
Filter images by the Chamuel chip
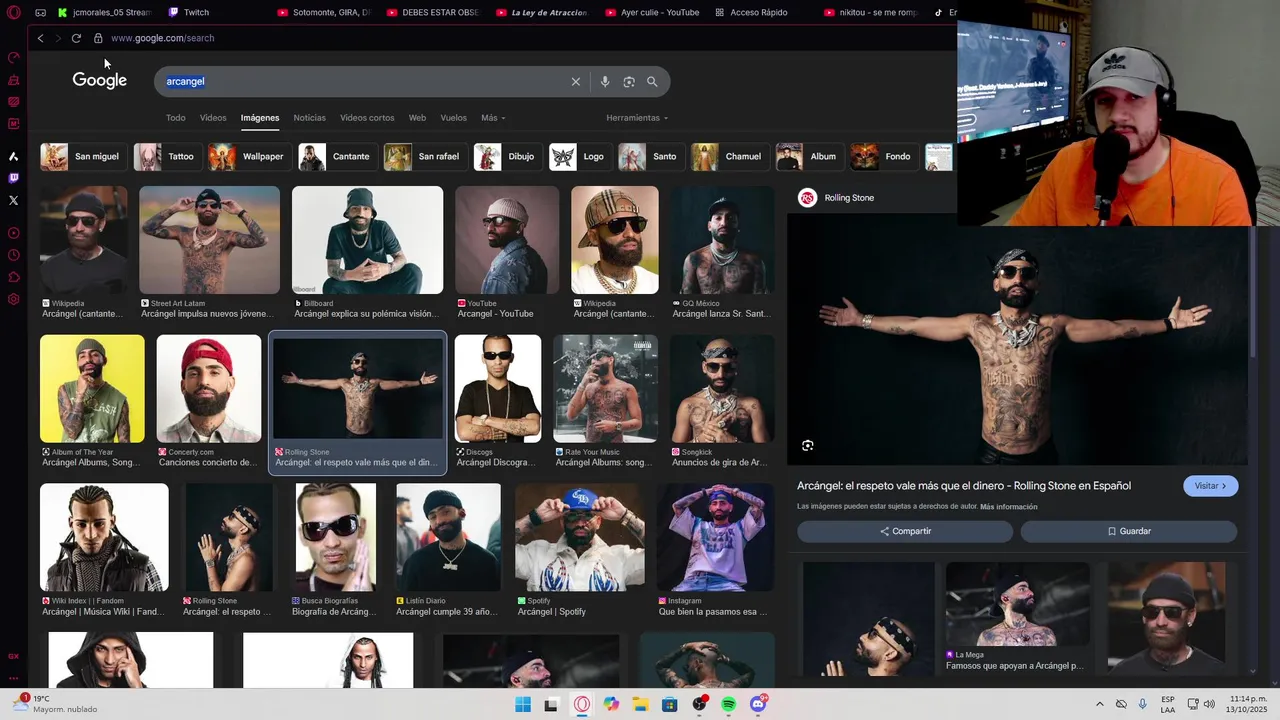[729, 157]
